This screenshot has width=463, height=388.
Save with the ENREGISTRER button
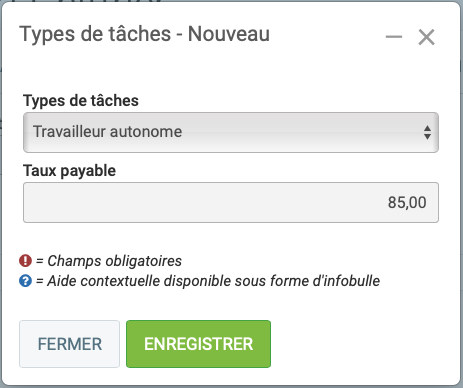coord(198,344)
